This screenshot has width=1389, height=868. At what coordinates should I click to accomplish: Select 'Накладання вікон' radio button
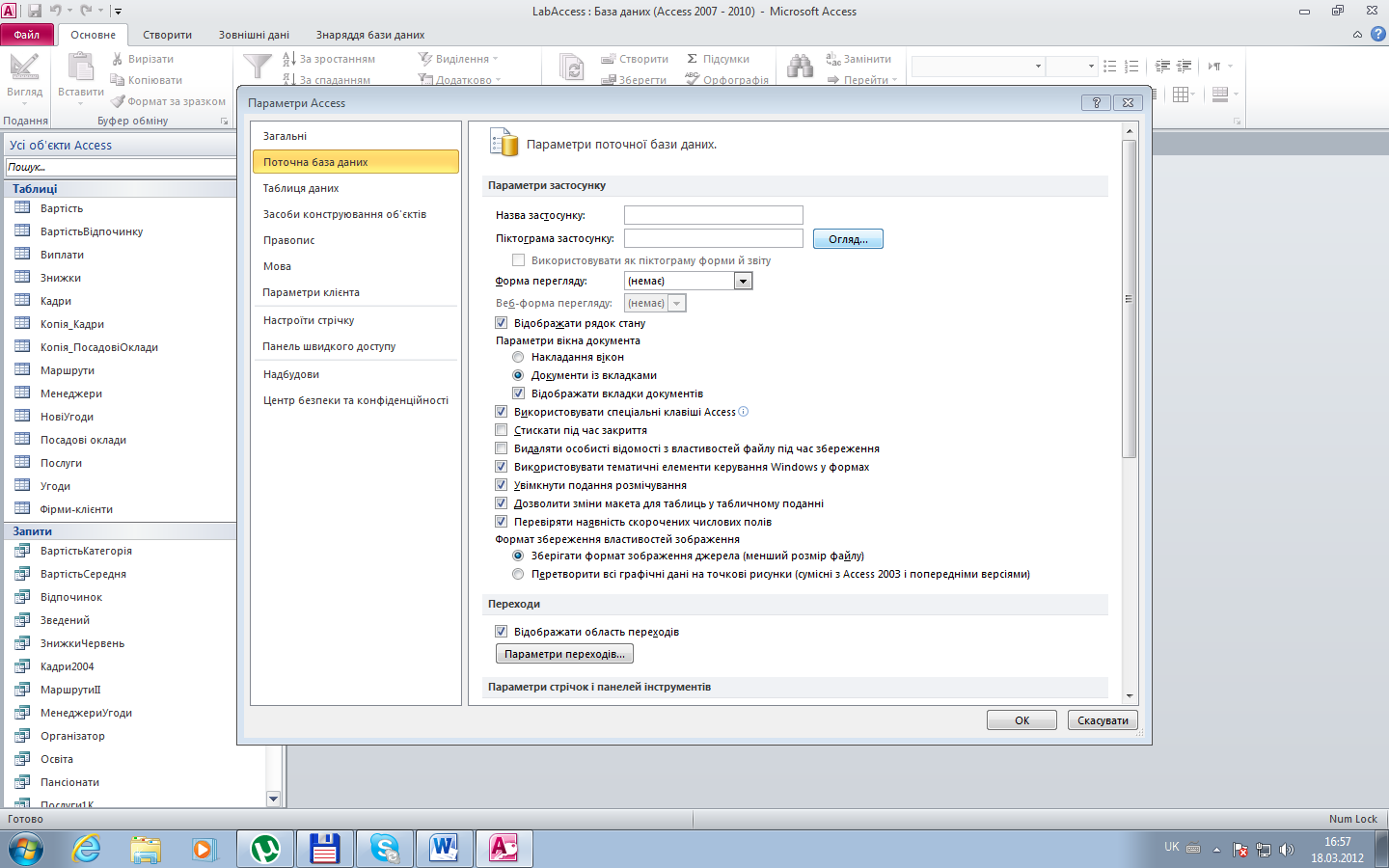[x=518, y=357]
